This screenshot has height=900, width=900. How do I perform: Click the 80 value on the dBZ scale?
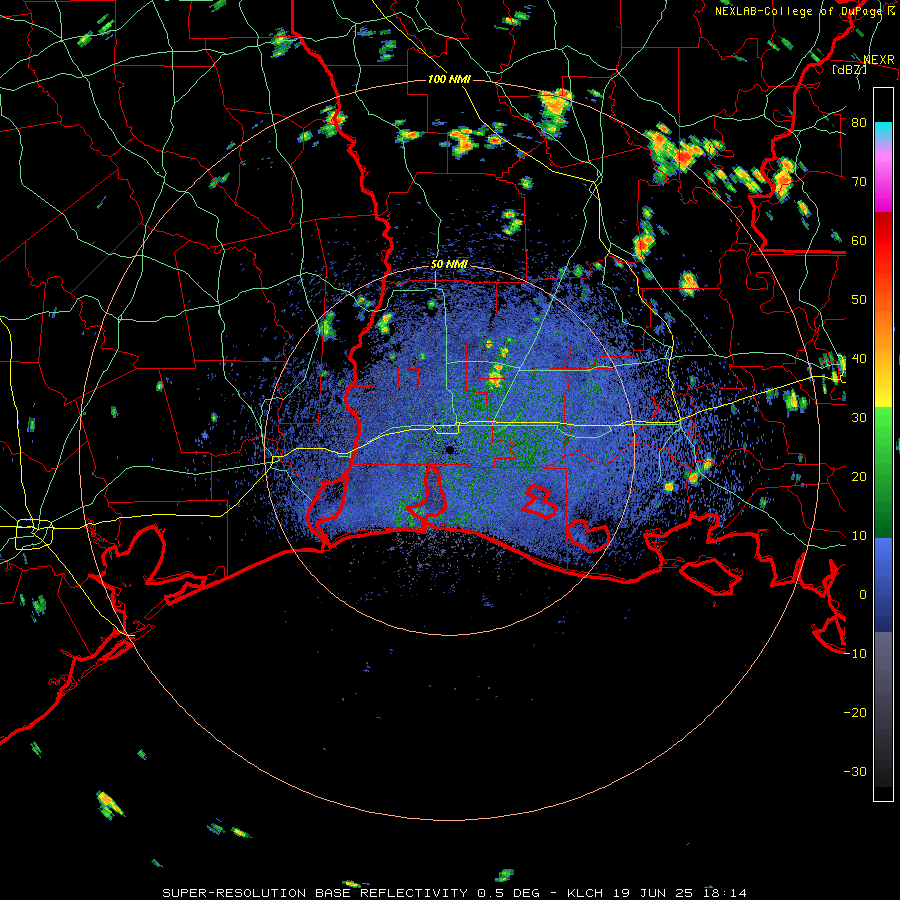coord(859,122)
